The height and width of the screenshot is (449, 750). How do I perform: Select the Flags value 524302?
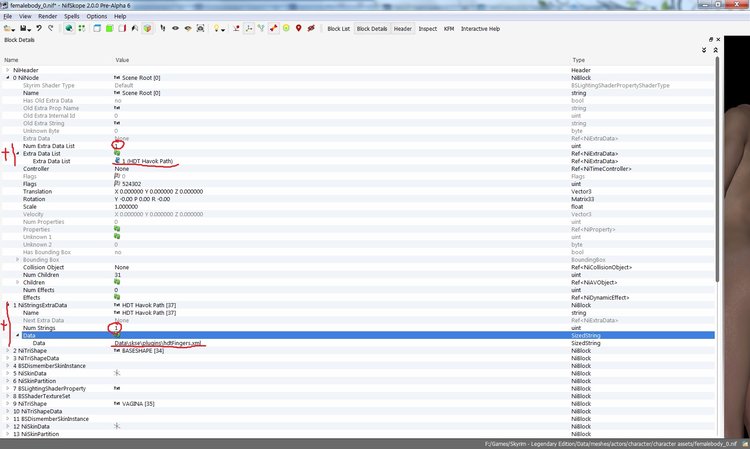click(x=131, y=184)
